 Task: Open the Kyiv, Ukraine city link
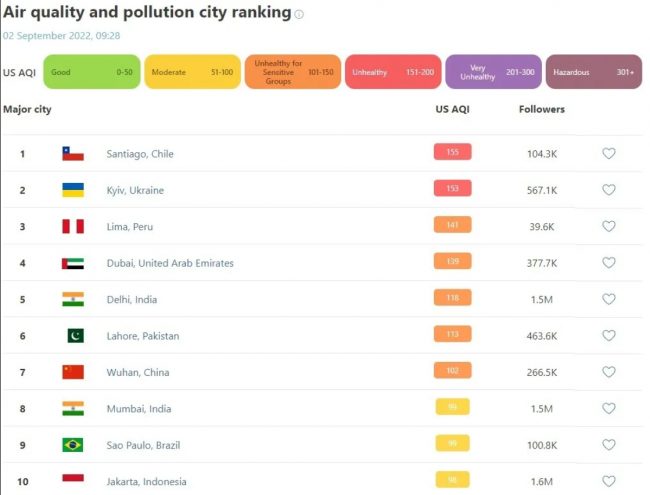(135, 190)
